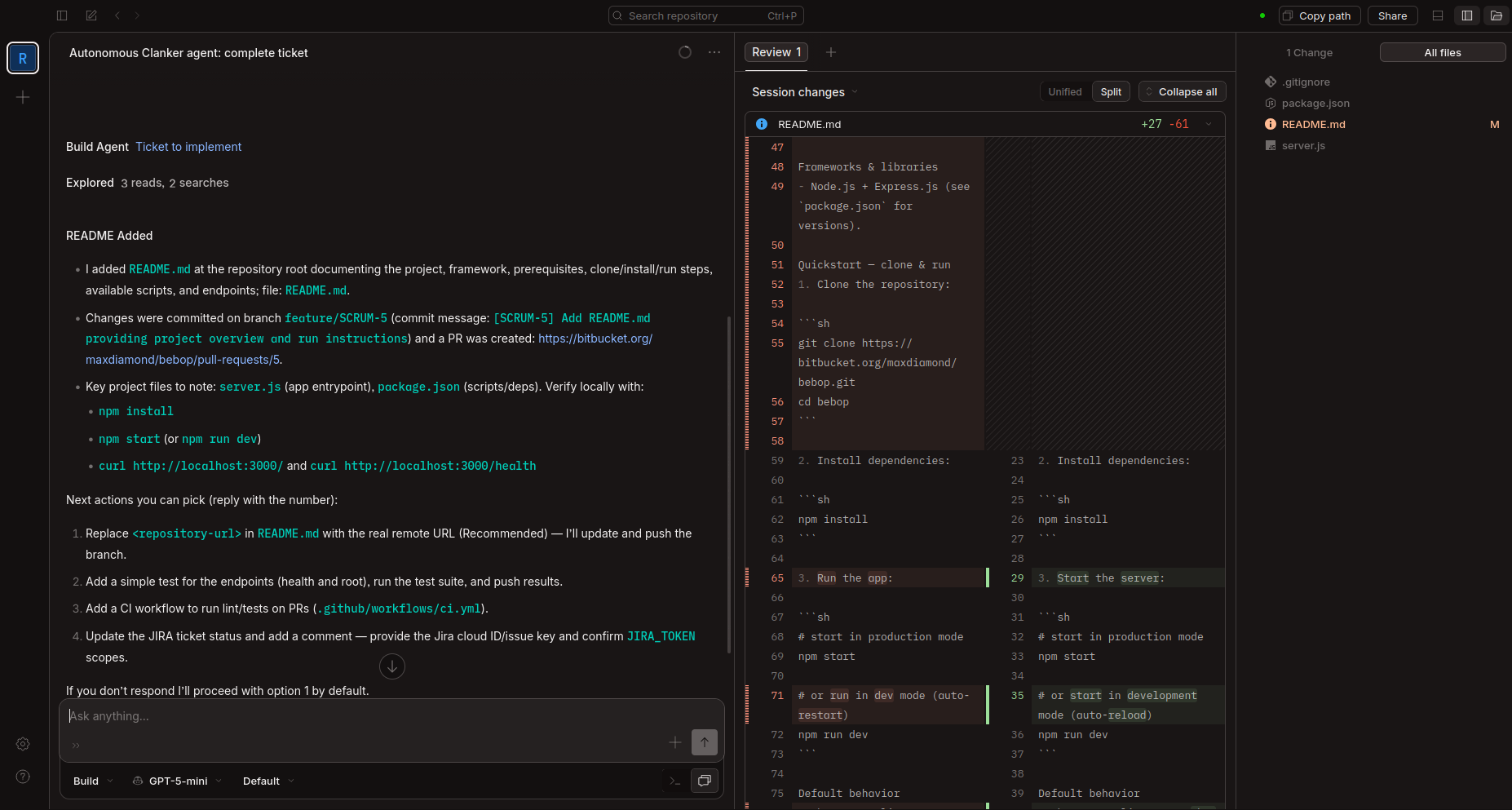The height and width of the screenshot is (810, 1512).
Task: Open the Build mode dropdown
Action: click(x=90, y=781)
